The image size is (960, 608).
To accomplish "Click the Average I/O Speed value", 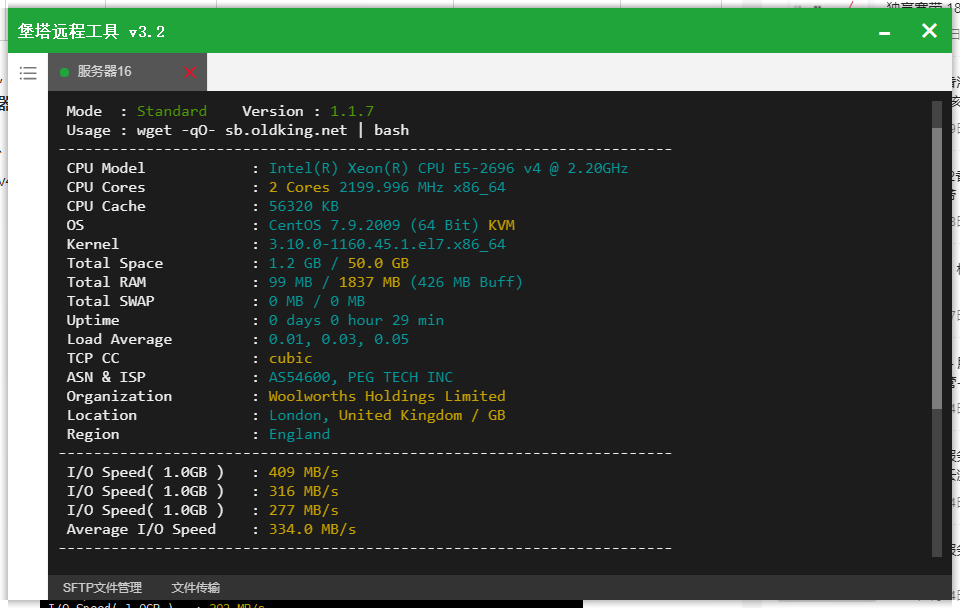I will [x=312, y=529].
